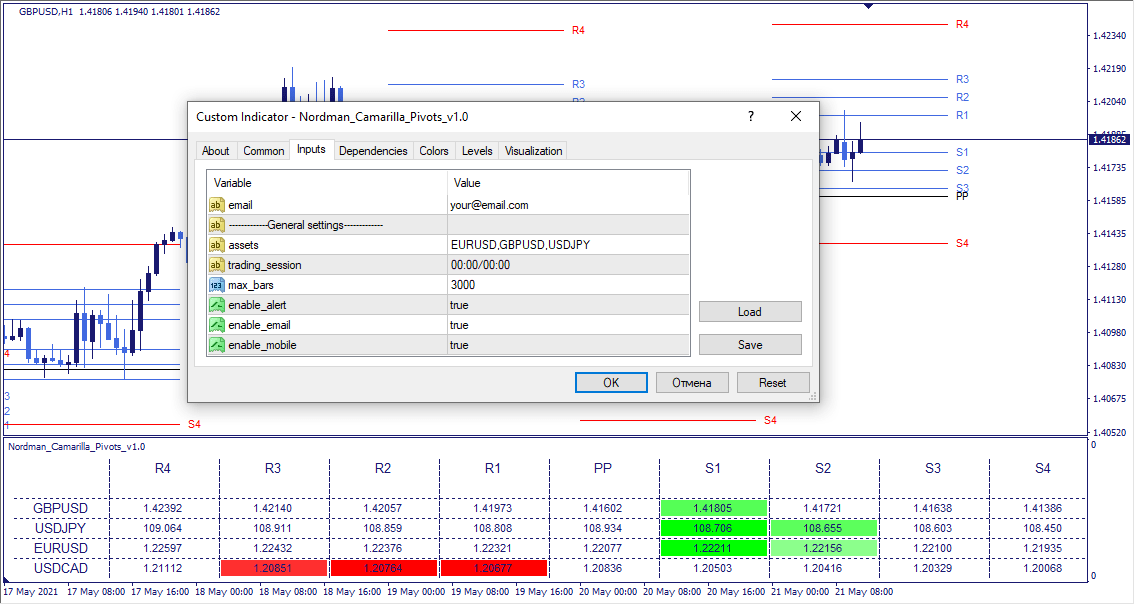The image size is (1134, 605).
Task: Click the email value field your@email.com
Action: (x=490, y=205)
